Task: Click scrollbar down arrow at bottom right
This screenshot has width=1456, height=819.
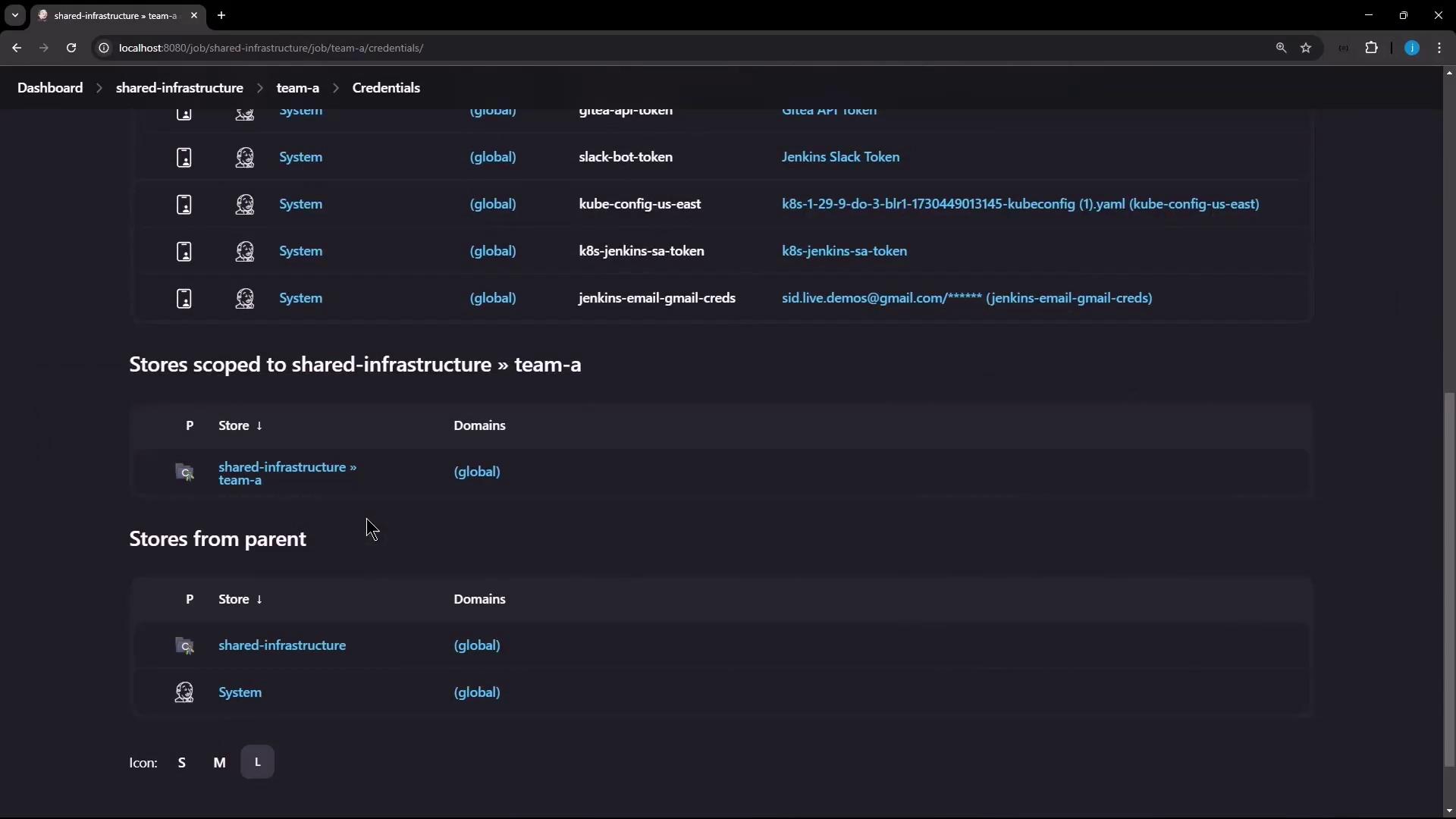Action: pos(1449,811)
